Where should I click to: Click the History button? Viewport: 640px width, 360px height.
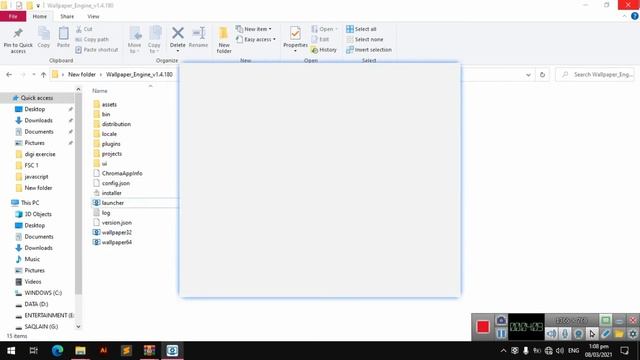(x=324, y=49)
